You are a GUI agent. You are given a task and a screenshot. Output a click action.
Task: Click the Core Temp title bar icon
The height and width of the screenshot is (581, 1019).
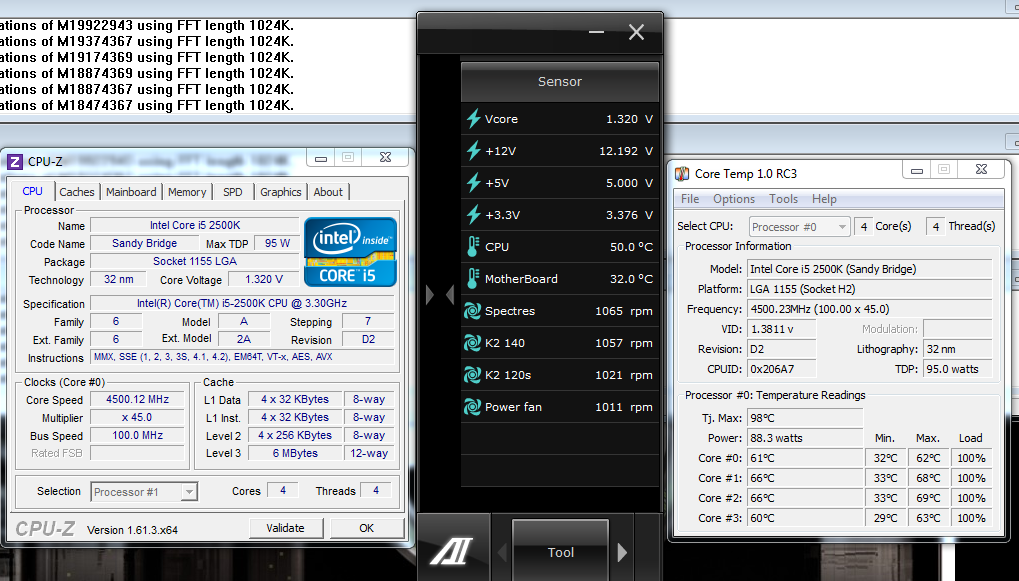pos(683,174)
